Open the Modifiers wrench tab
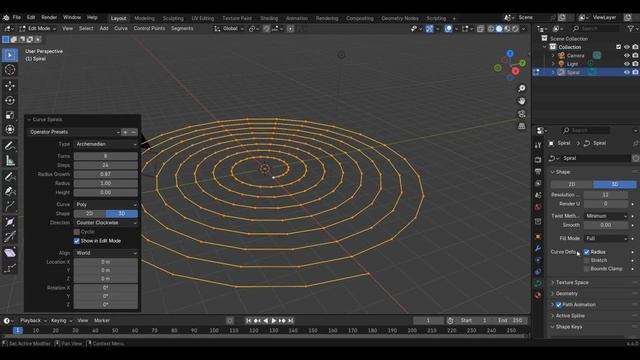 [538, 248]
